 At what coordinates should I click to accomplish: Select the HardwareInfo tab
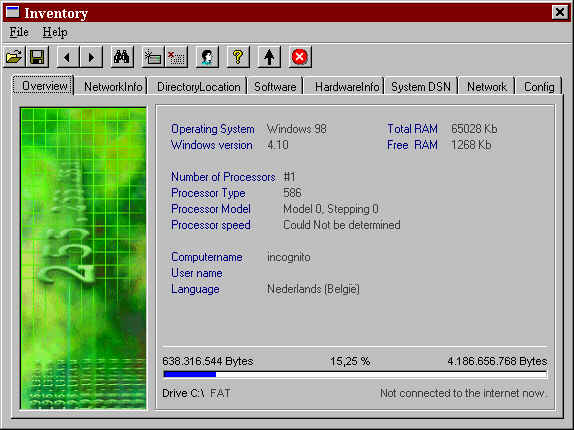pos(347,87)
